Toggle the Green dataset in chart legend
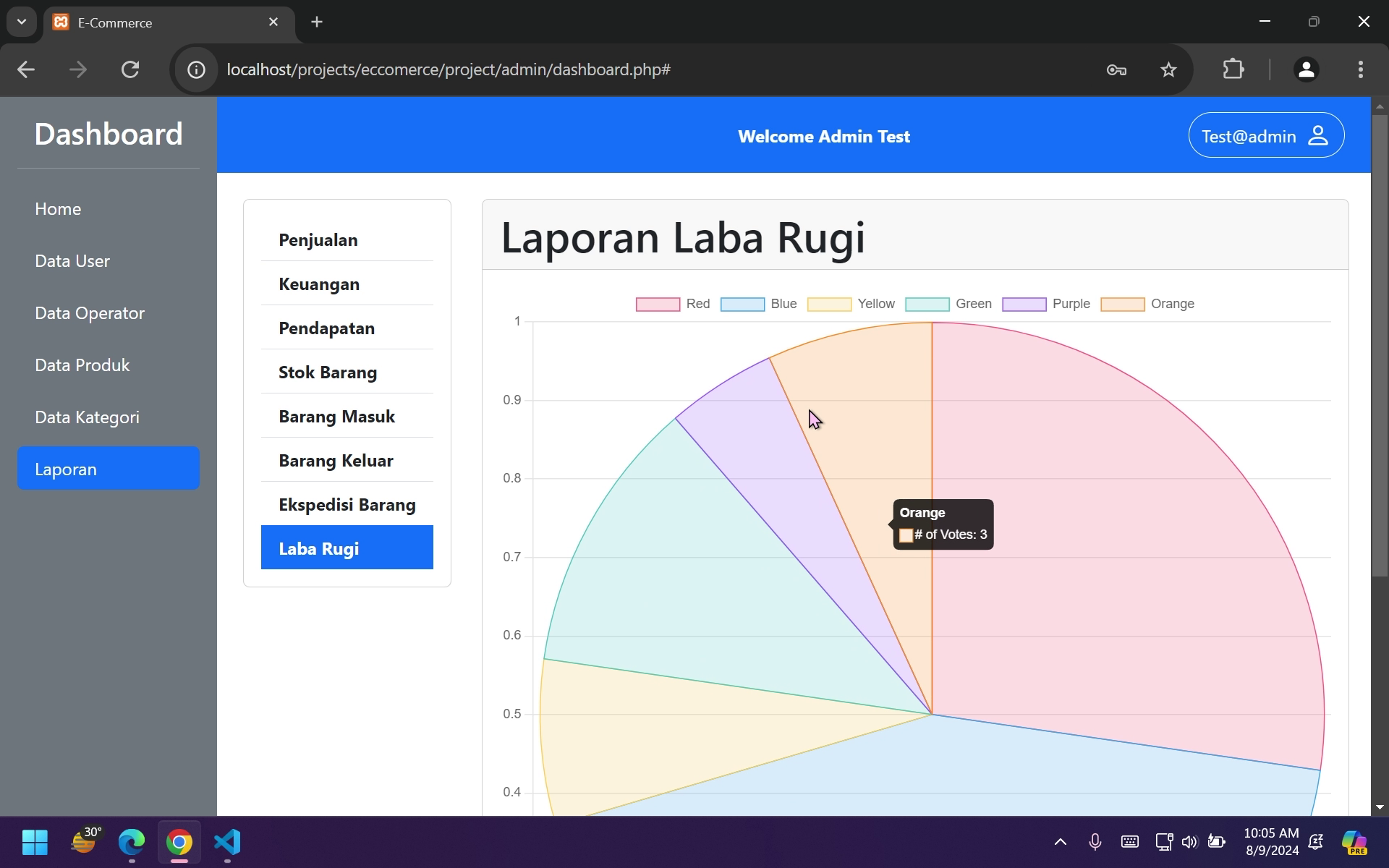Image resolution: width=1389 pixels, height=868 pixels. click(x=948, y=304)
